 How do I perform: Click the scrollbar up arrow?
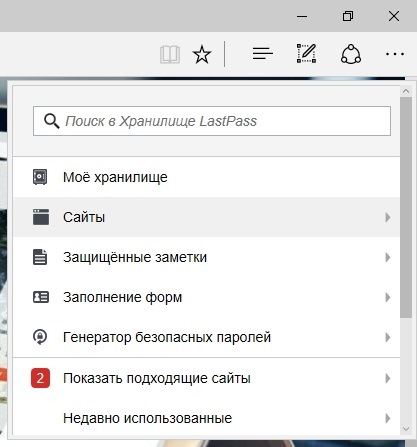point(406,91)
